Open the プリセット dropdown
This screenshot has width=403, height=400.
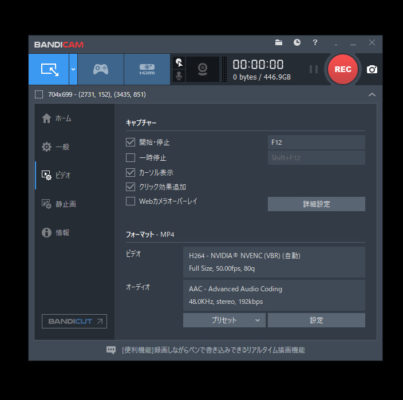point(224,320)
